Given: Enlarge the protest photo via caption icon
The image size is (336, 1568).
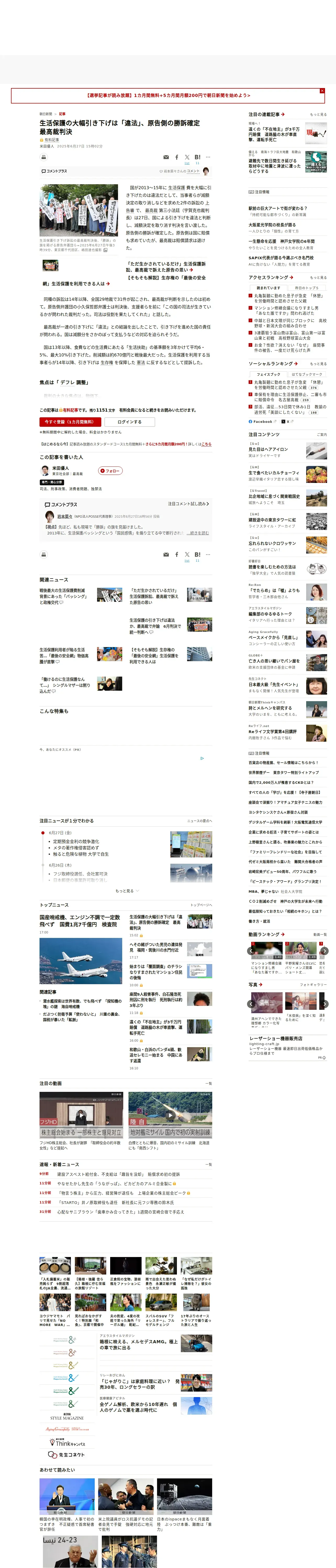Looking at the screenshot, I should [x=105, y=250].
